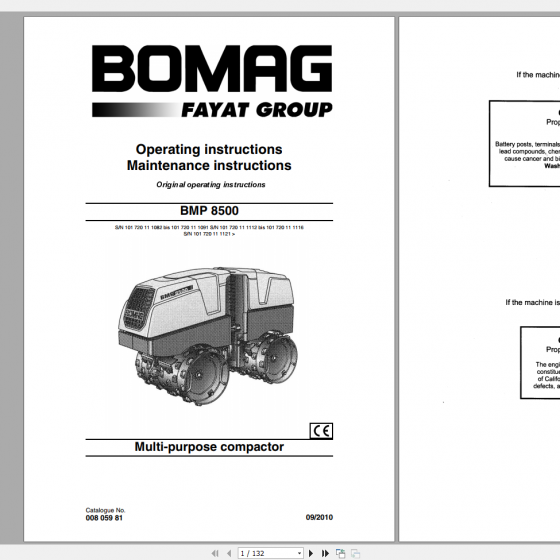Click the next view navigation icon
This screenshot has height=560, width=560.
coord(355,553)
